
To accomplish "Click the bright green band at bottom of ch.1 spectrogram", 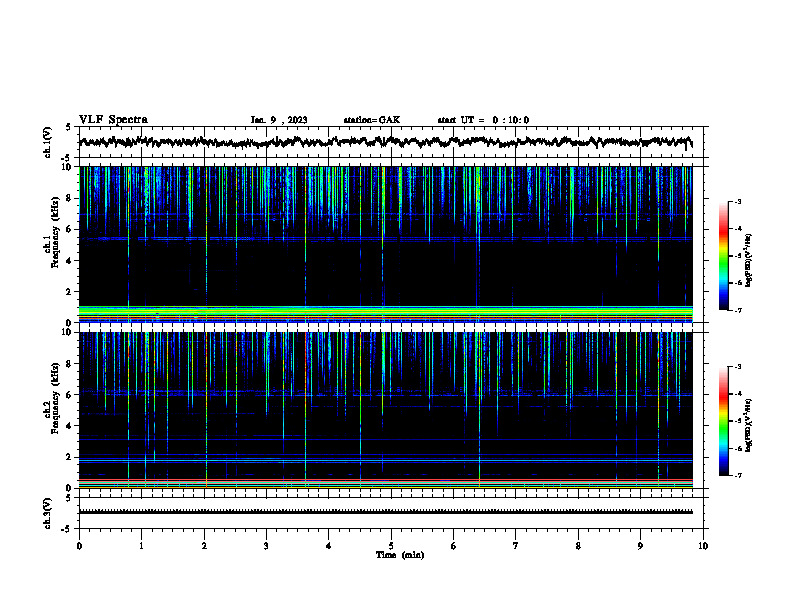I will click(x=385, y=311).
